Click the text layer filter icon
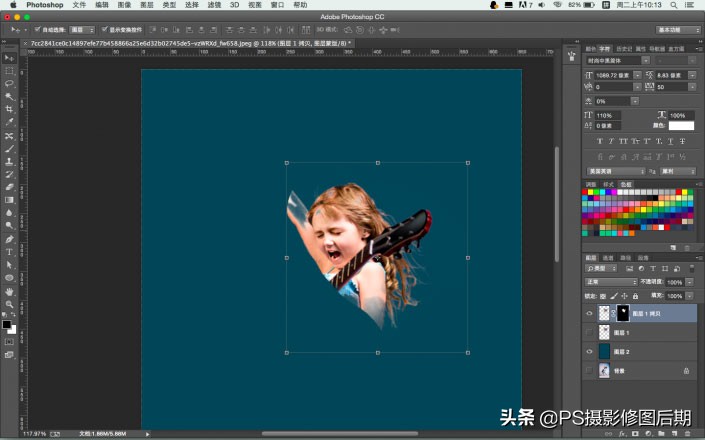The image size is (705, 440). click(651, 269)
